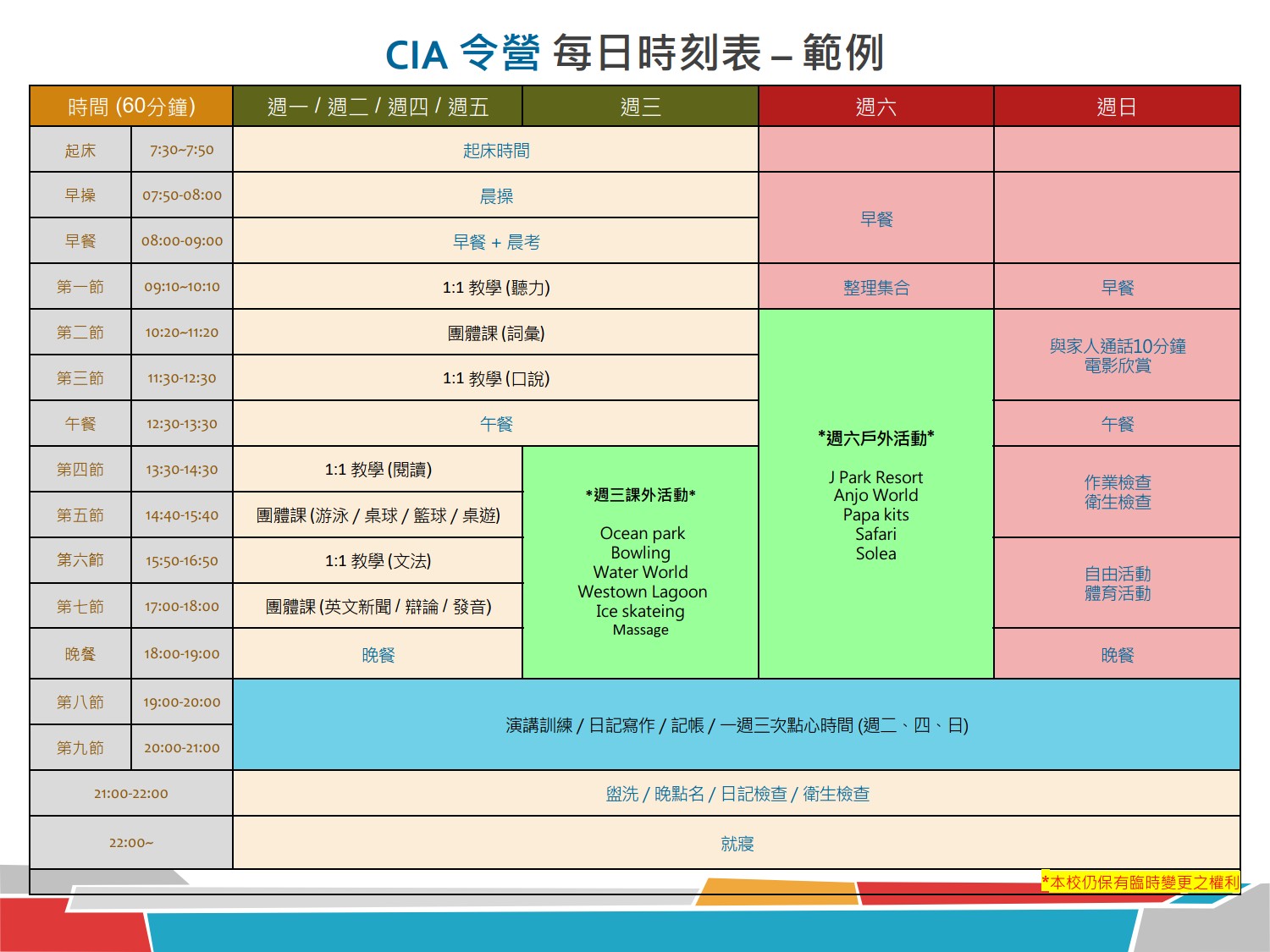Click the 週六 red column header
The height and width of the screenshot is (952, 1270).
point(875,107)
